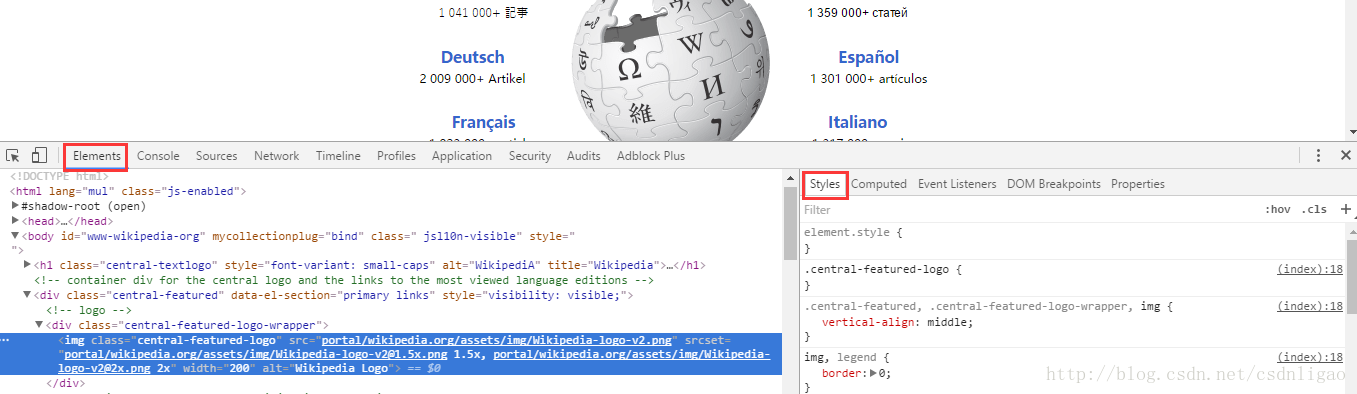This screenshot has width=1357, height=394.
Task: Open (index):18 link beside vertical-align rule
Action: tap(1310, 306)
